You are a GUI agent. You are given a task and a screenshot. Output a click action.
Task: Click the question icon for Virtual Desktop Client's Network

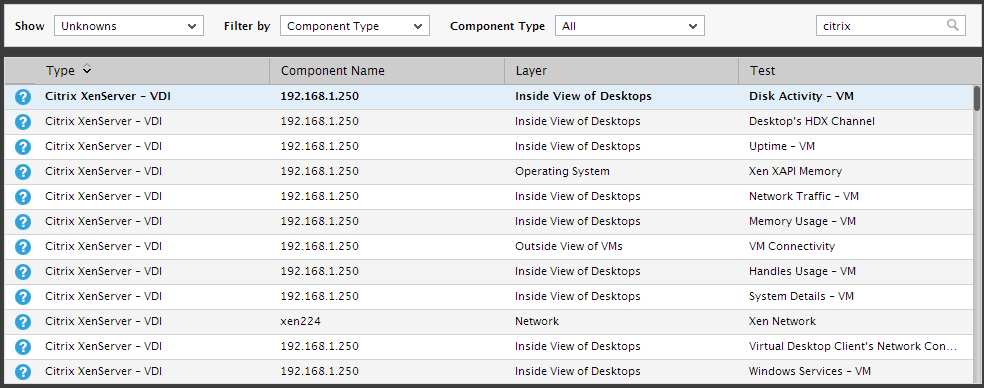pyautogui.click(x=23, y=347)
